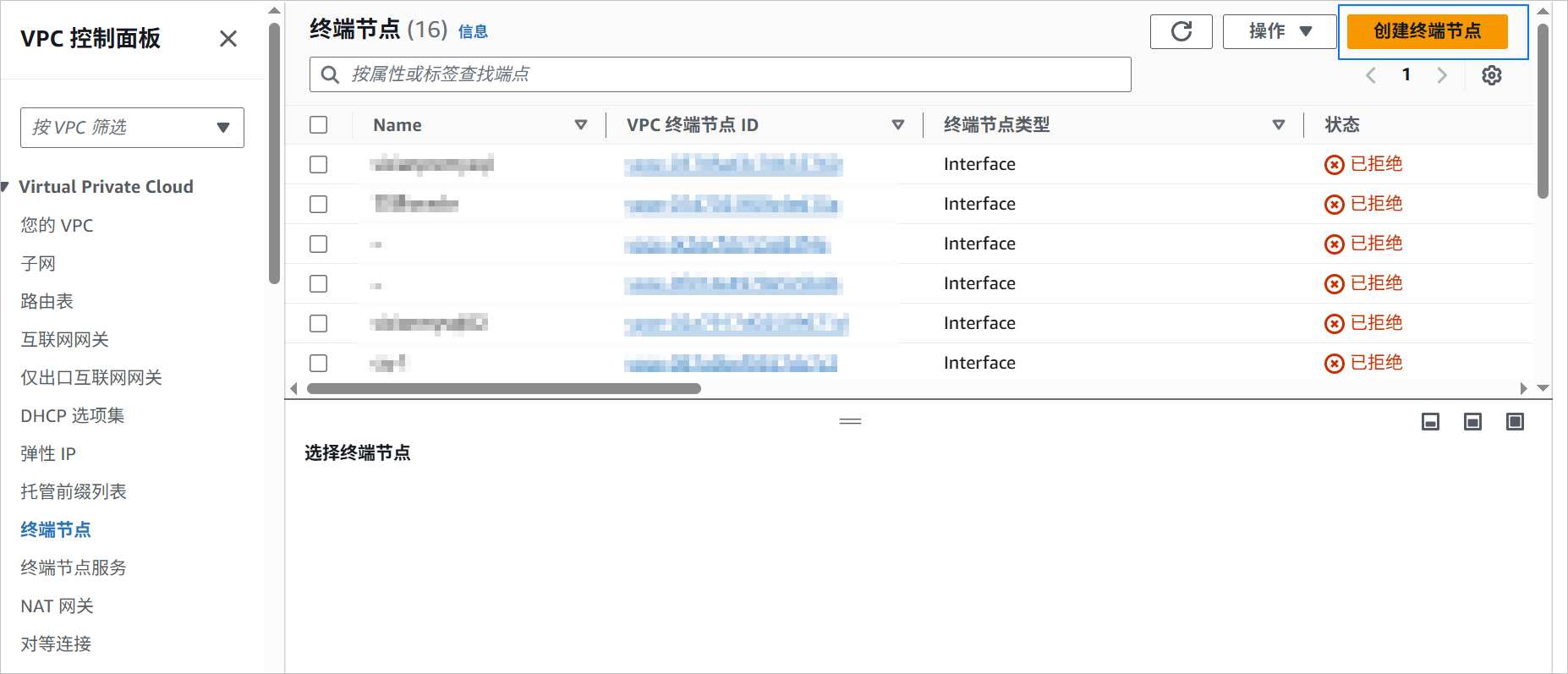
Task: Collapse the Virtual Private Cloud section
Action: point(5,187)
